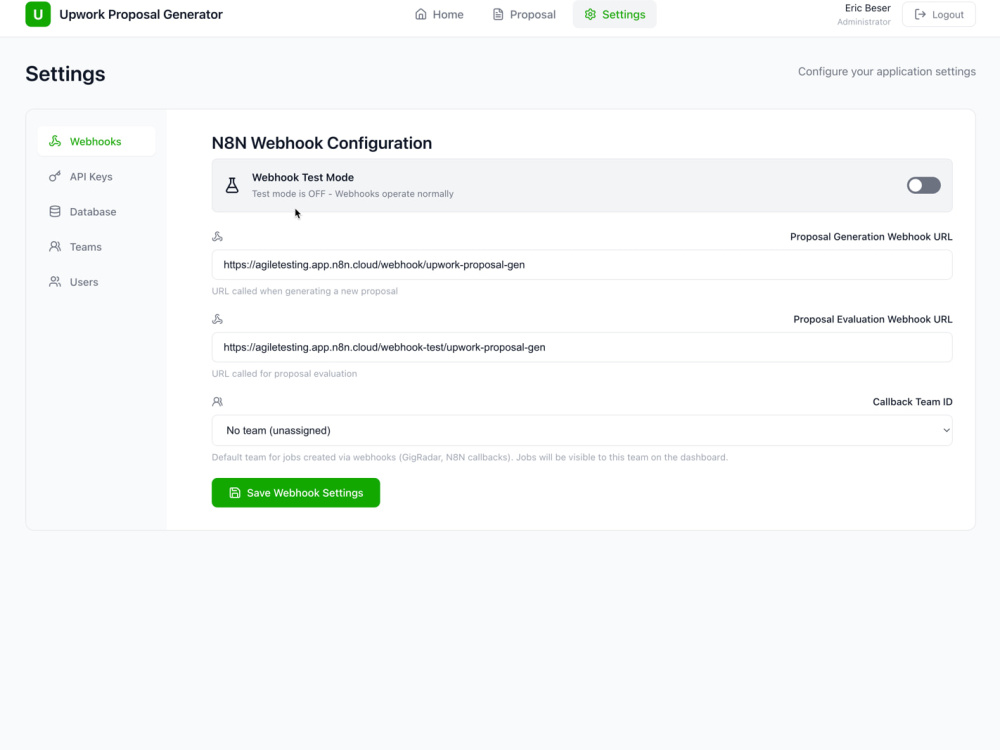Click the webhook icon above Proposal Generation URL
This screenshot has height=750, width=1000.
pos(217,237)
